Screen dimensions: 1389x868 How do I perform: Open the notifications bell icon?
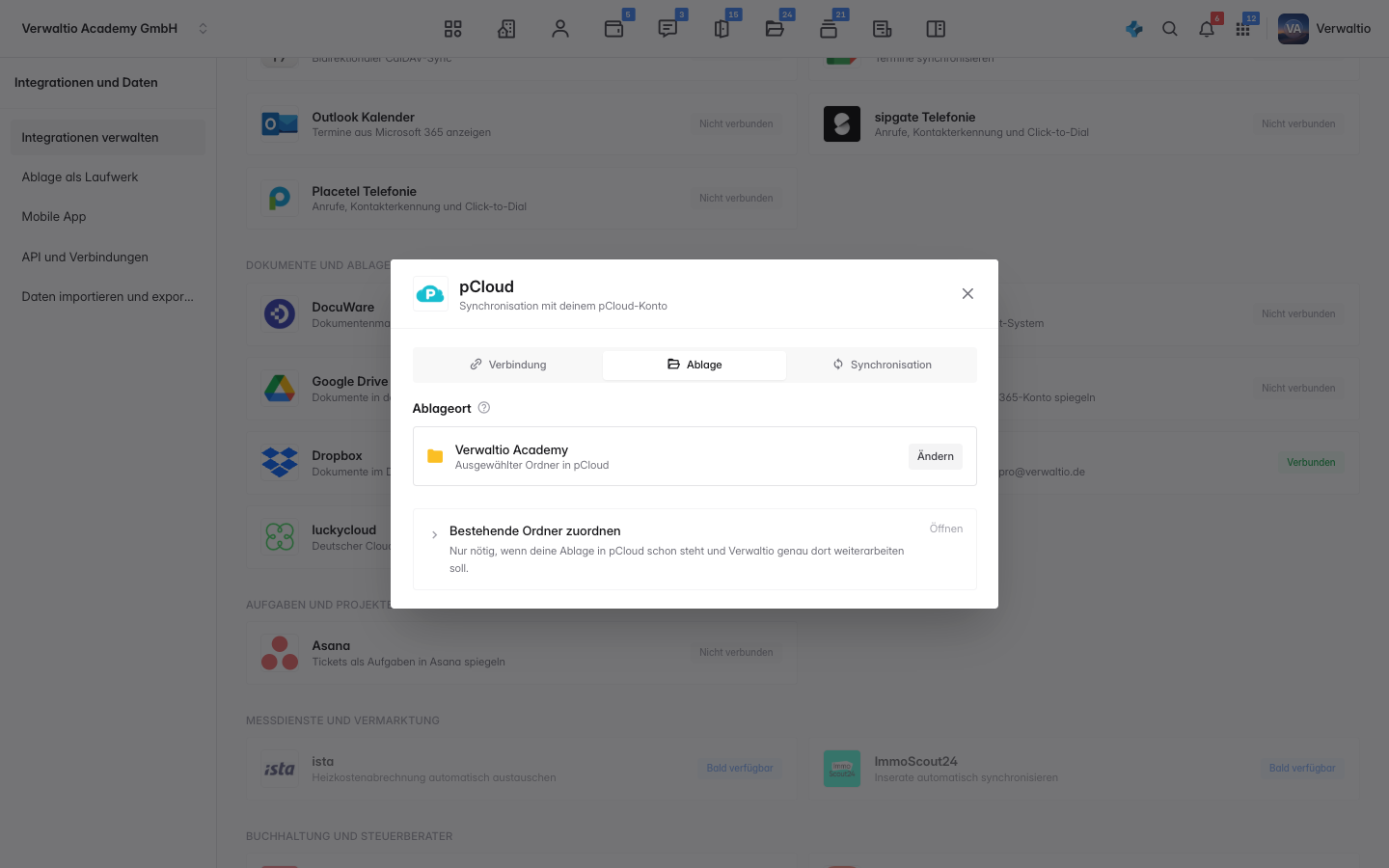pyautogui.click(x=1207, y=29)
